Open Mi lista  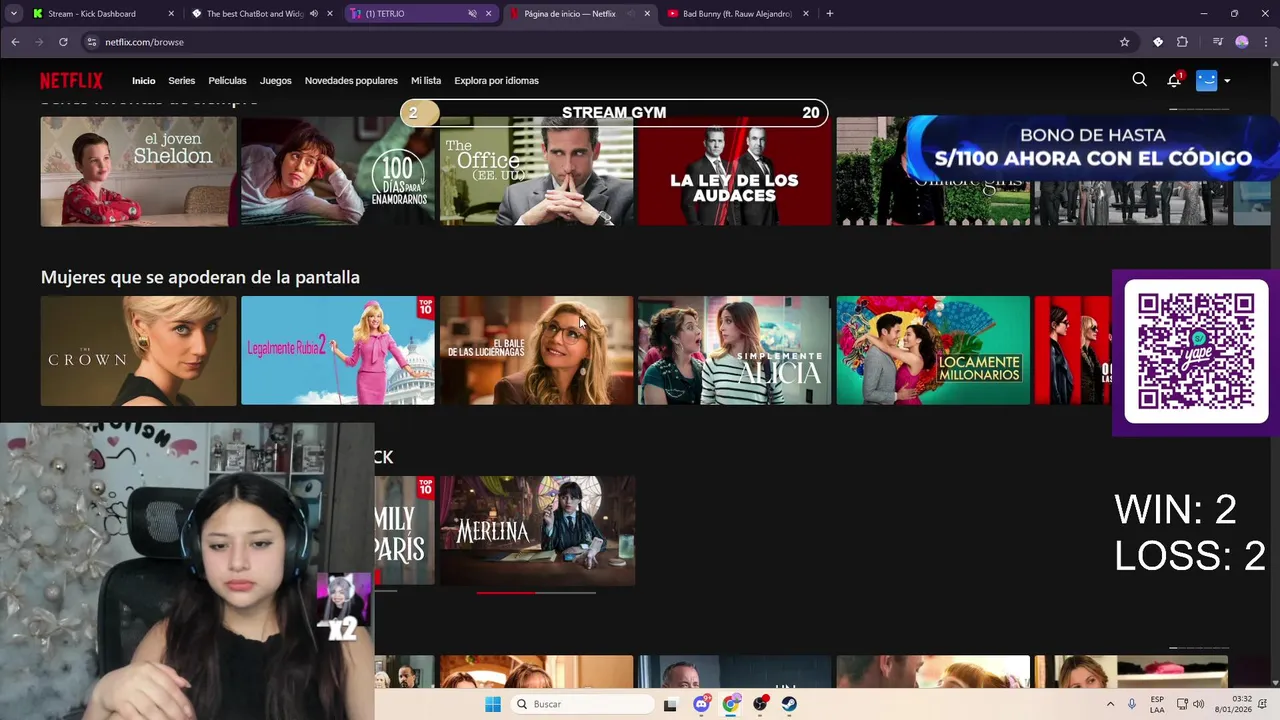coord(426,81)
